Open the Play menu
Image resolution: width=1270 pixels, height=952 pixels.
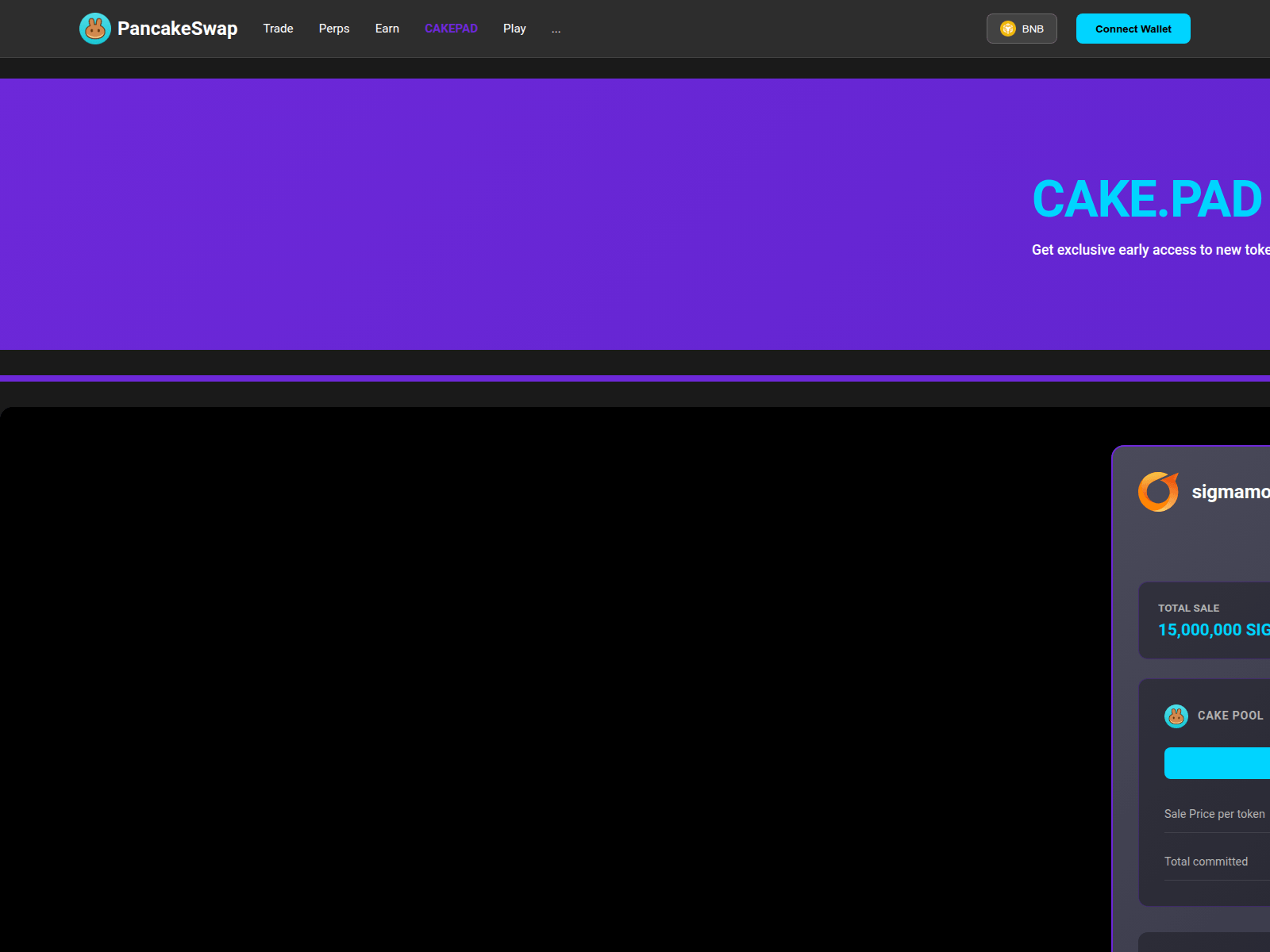pos(514,29)
